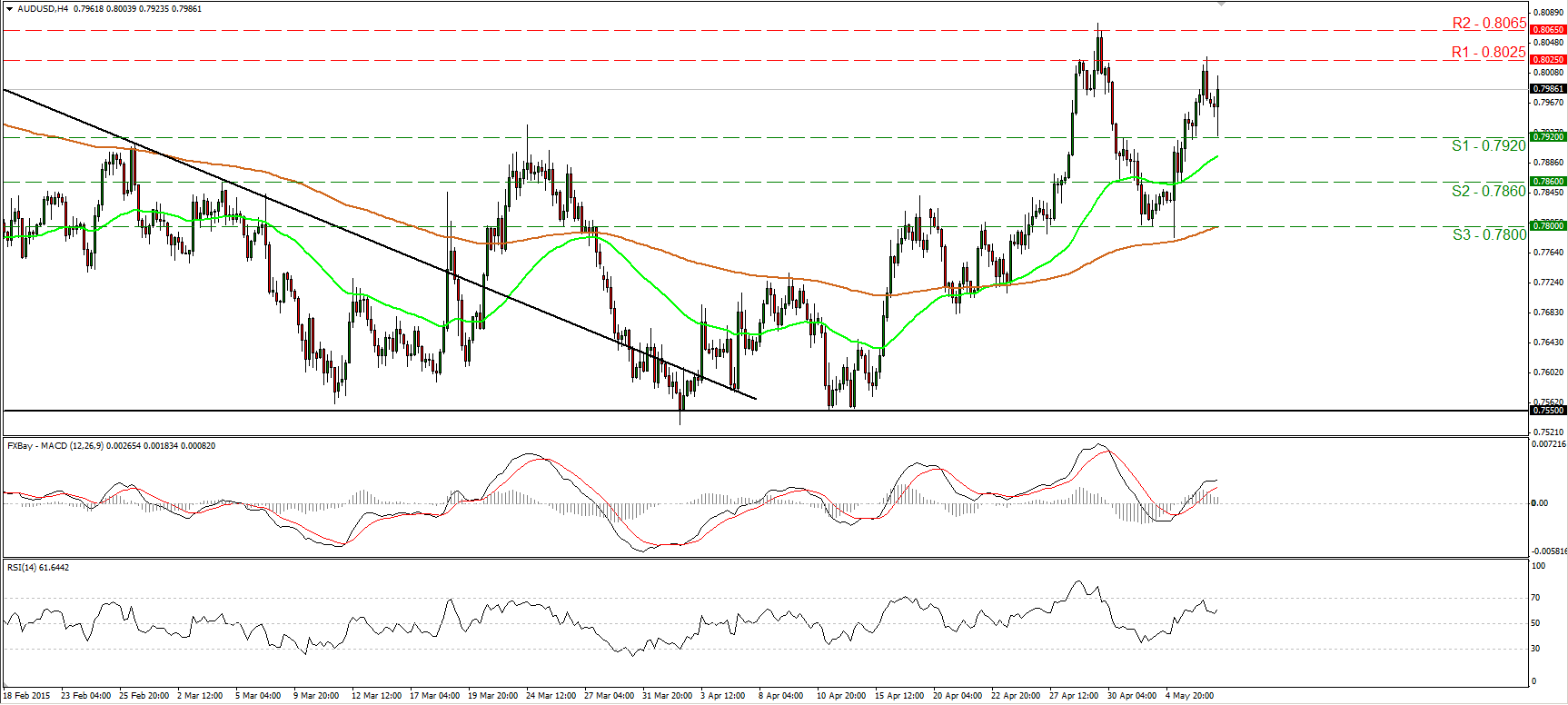1568x705 pixels.
Task: Click the 30 level on RSI scale
Action: [1536, 649]
